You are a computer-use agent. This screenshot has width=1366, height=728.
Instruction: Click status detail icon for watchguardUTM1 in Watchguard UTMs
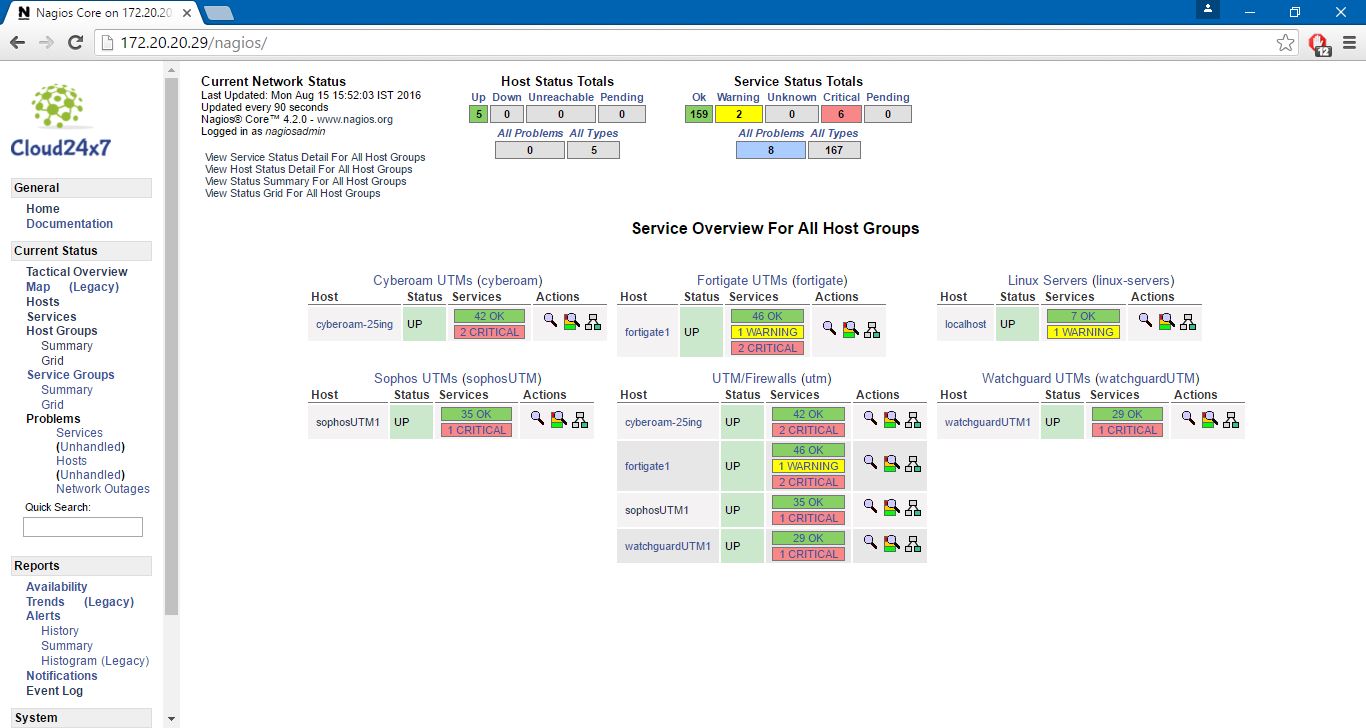(1209, 420)
